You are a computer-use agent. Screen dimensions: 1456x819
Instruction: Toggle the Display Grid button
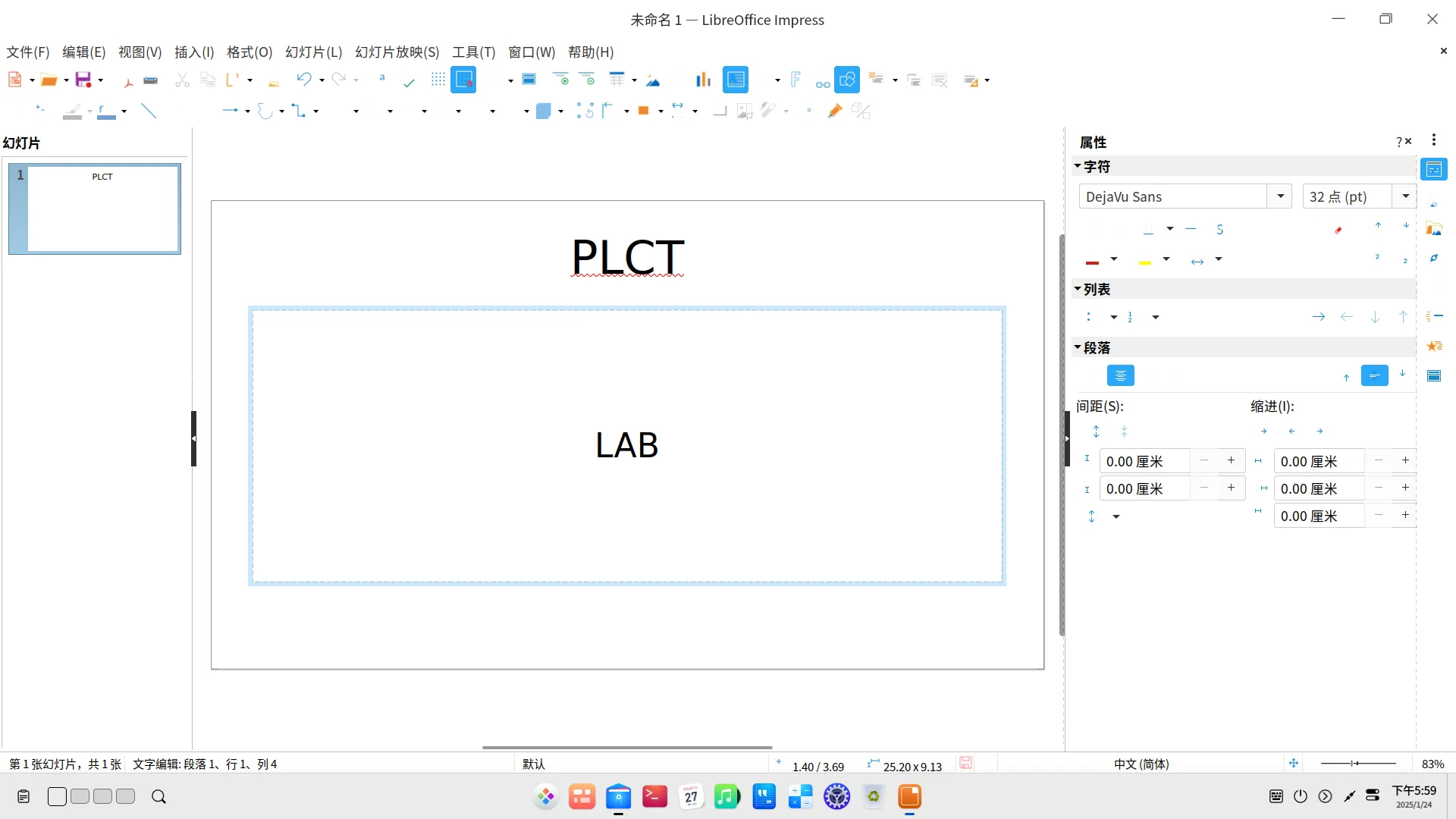point(438,80)
